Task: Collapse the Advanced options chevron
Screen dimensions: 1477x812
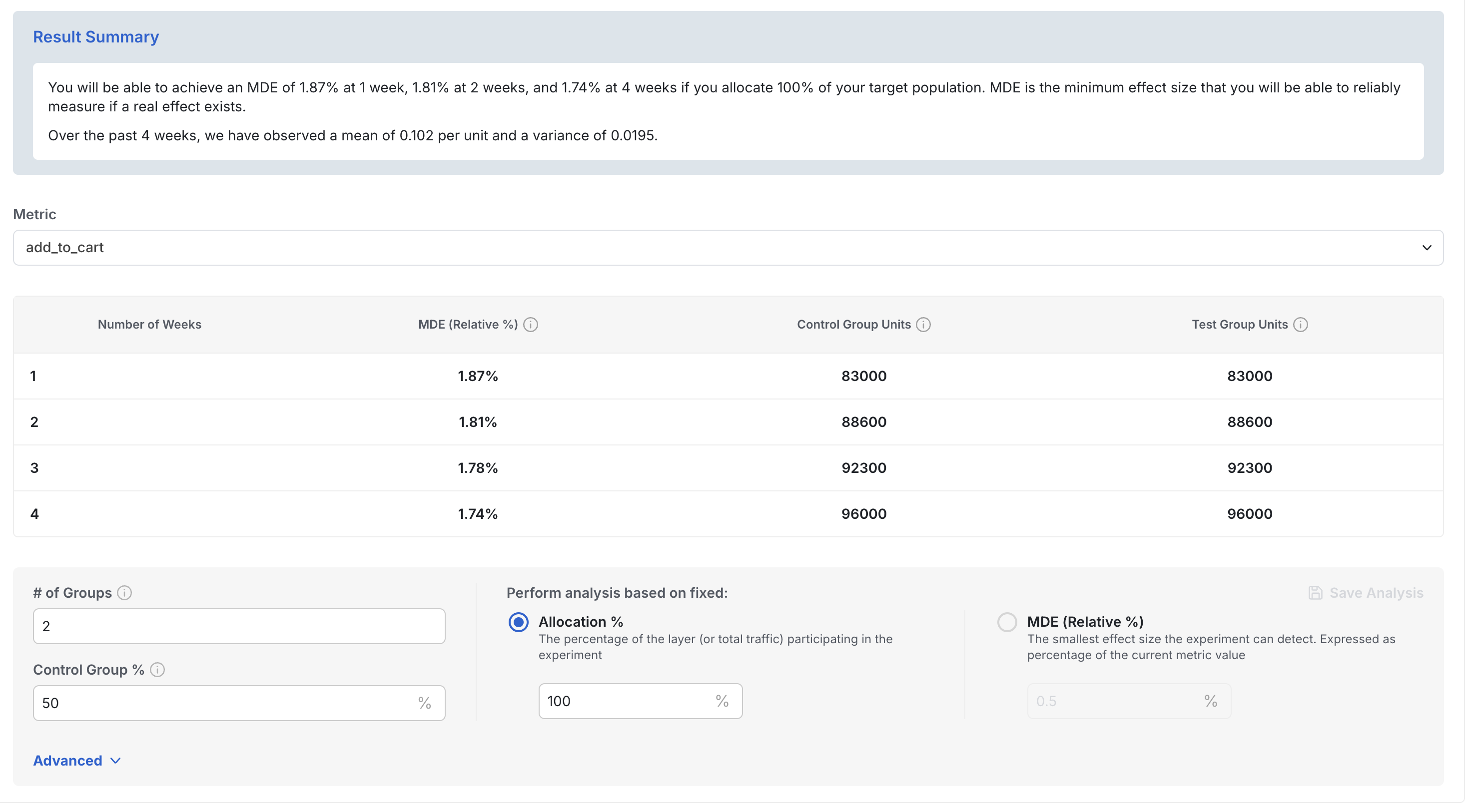Action: pos(115,761)
